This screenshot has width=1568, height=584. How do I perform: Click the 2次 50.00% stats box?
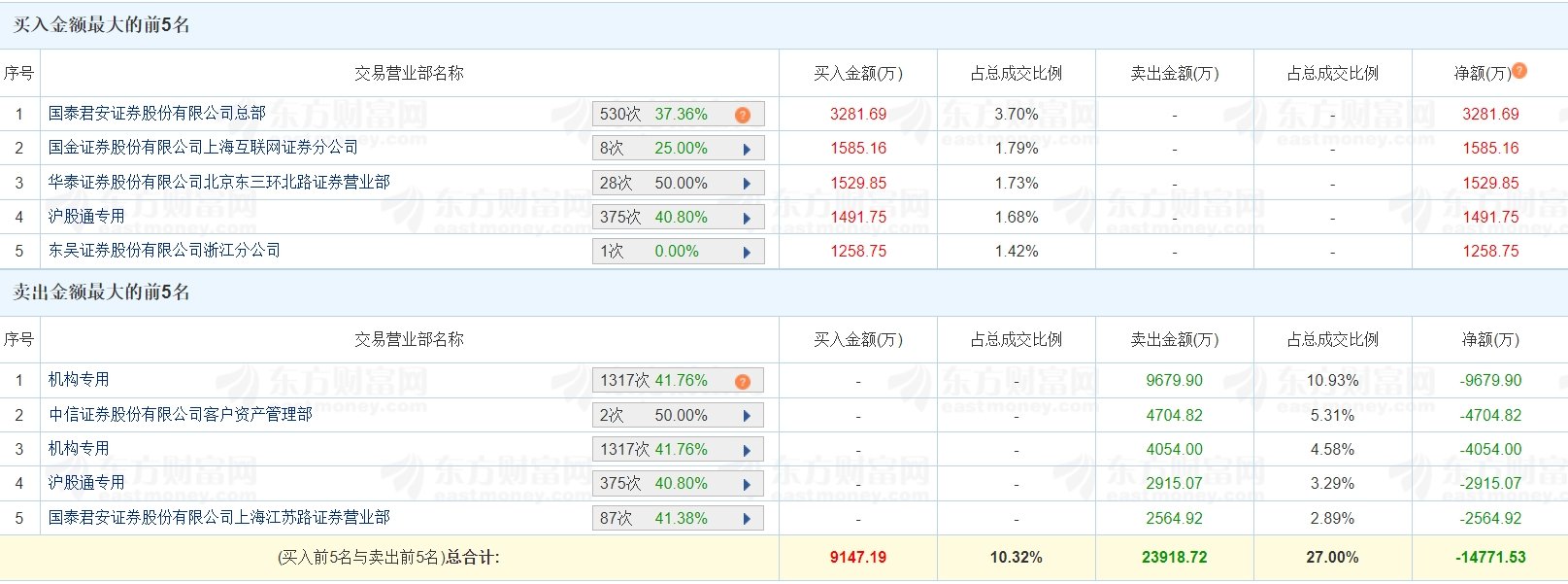click(678, 416)
